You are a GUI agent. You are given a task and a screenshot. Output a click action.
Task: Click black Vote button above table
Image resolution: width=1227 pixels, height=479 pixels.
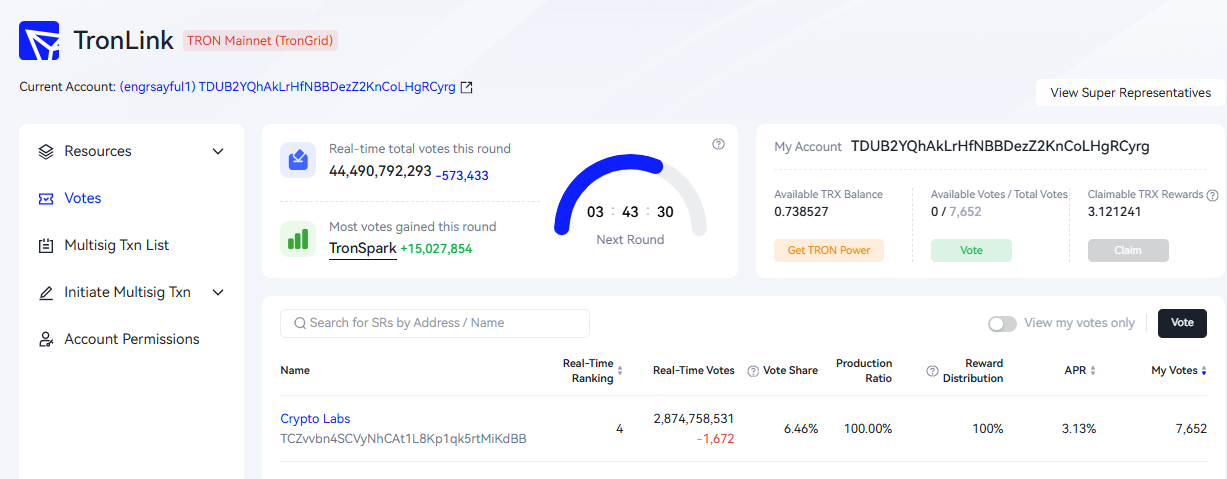[1182, 323]
